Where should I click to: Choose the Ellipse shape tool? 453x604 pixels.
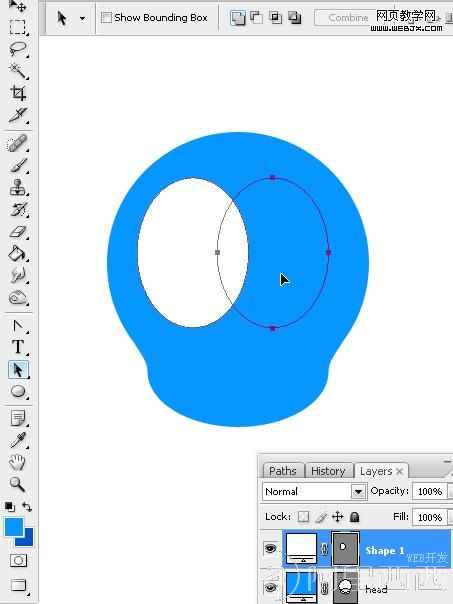[17, 391]
